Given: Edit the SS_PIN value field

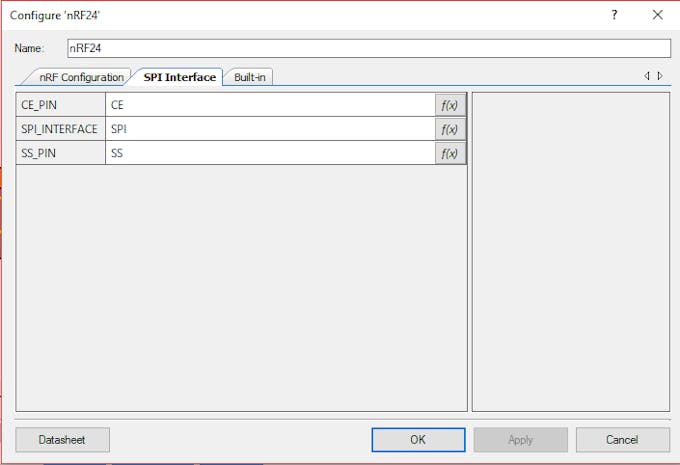Looking at the screenshot, I should (270, 153).
